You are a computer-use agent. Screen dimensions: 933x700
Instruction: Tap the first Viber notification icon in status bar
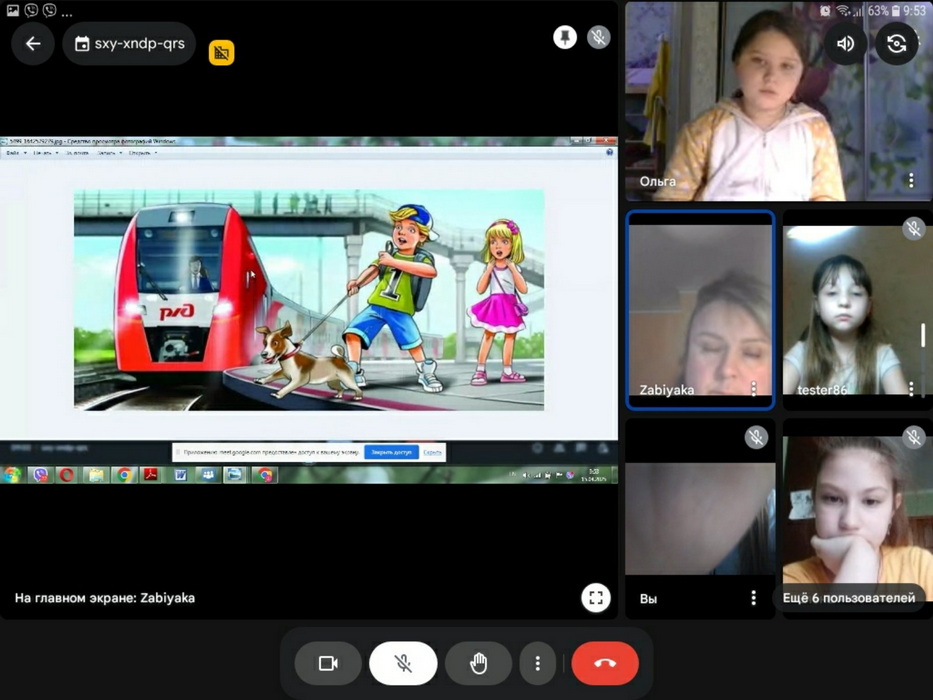[x=31, y=10]
